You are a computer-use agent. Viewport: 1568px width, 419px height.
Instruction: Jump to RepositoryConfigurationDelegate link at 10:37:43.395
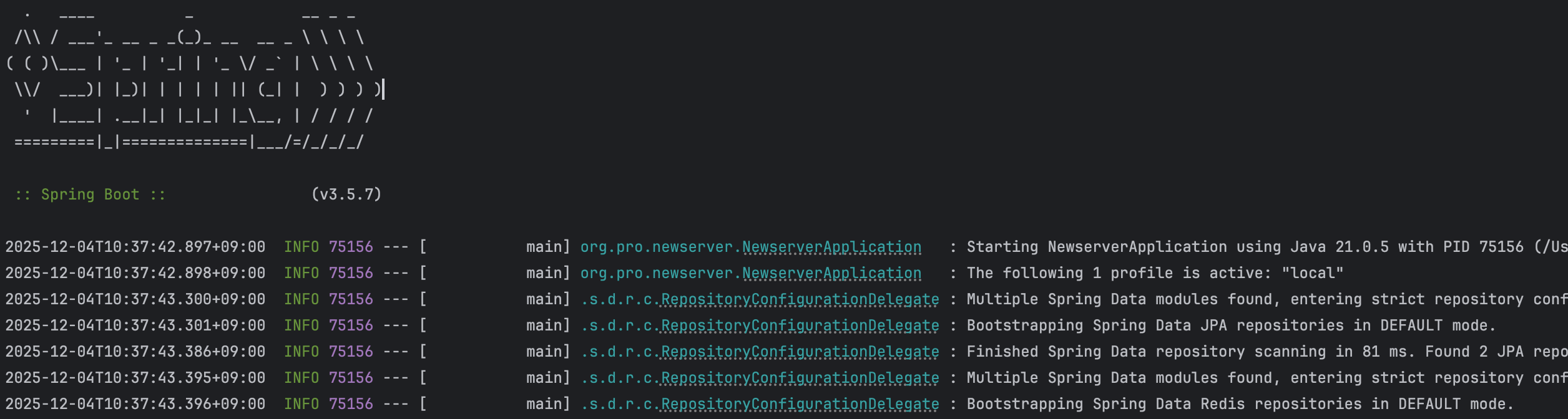800,378
